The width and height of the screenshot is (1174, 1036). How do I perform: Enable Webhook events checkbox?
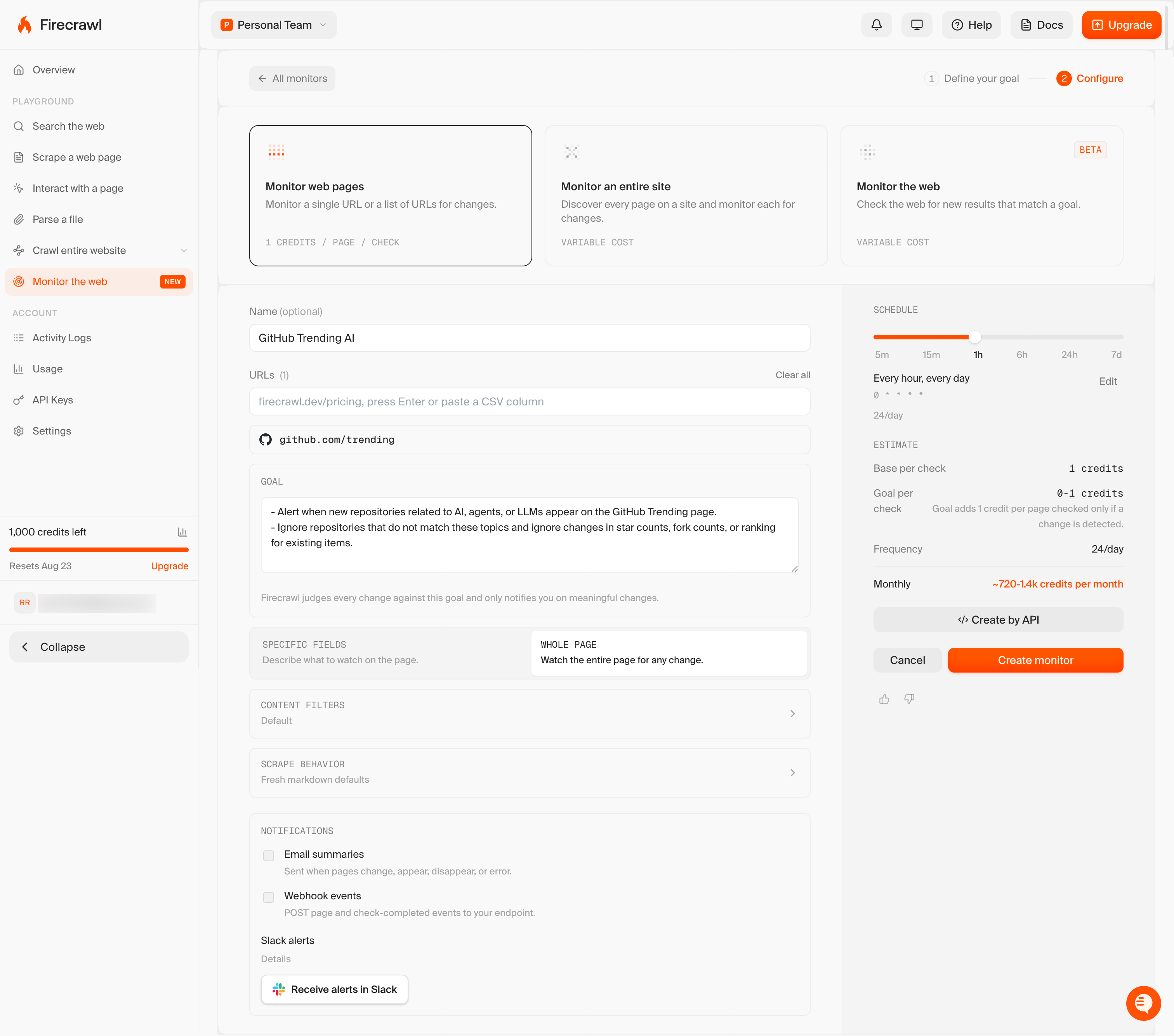(x=268, y=897)
